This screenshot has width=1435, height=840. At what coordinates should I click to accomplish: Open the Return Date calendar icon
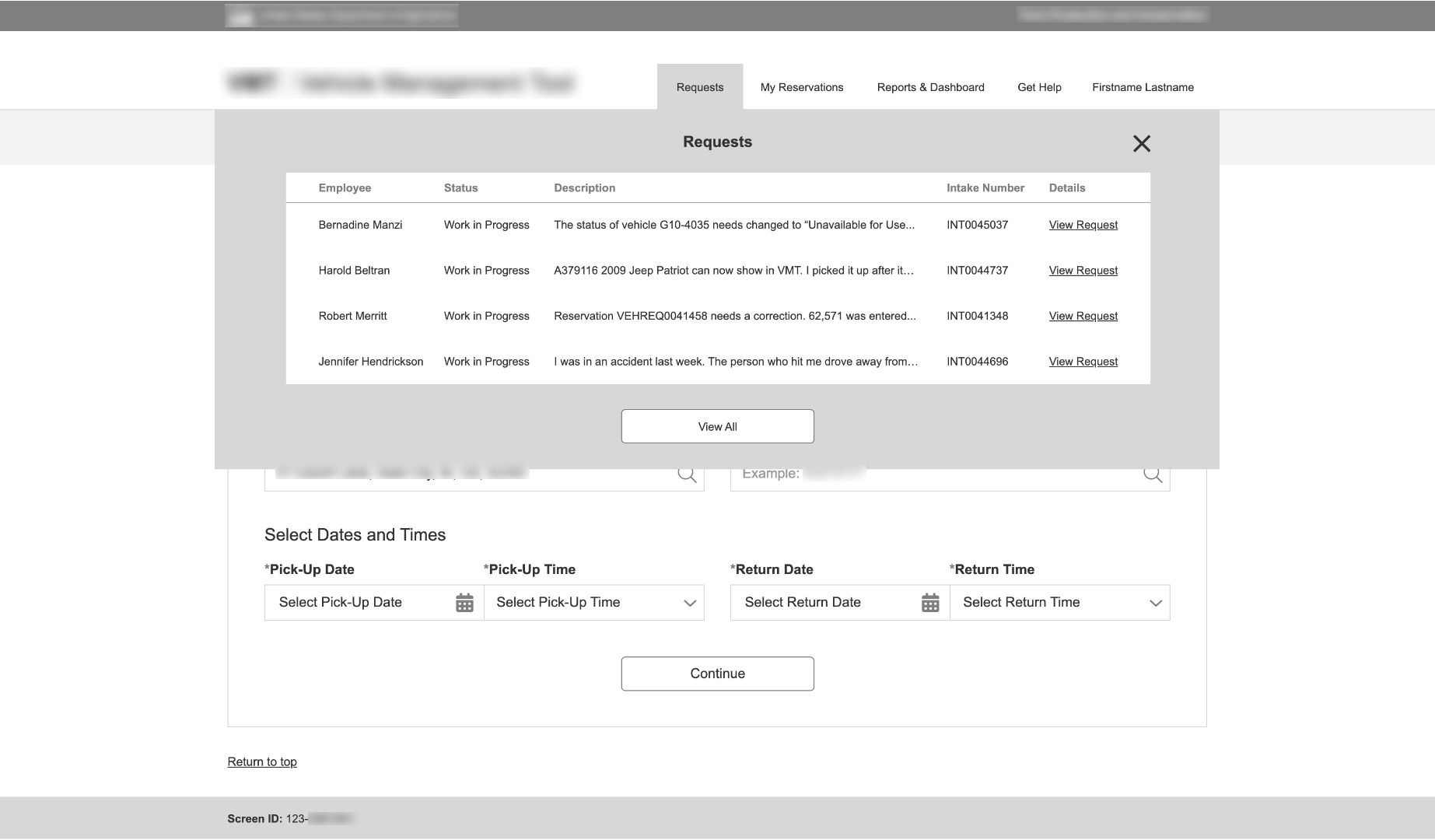[x=931, y=602]
